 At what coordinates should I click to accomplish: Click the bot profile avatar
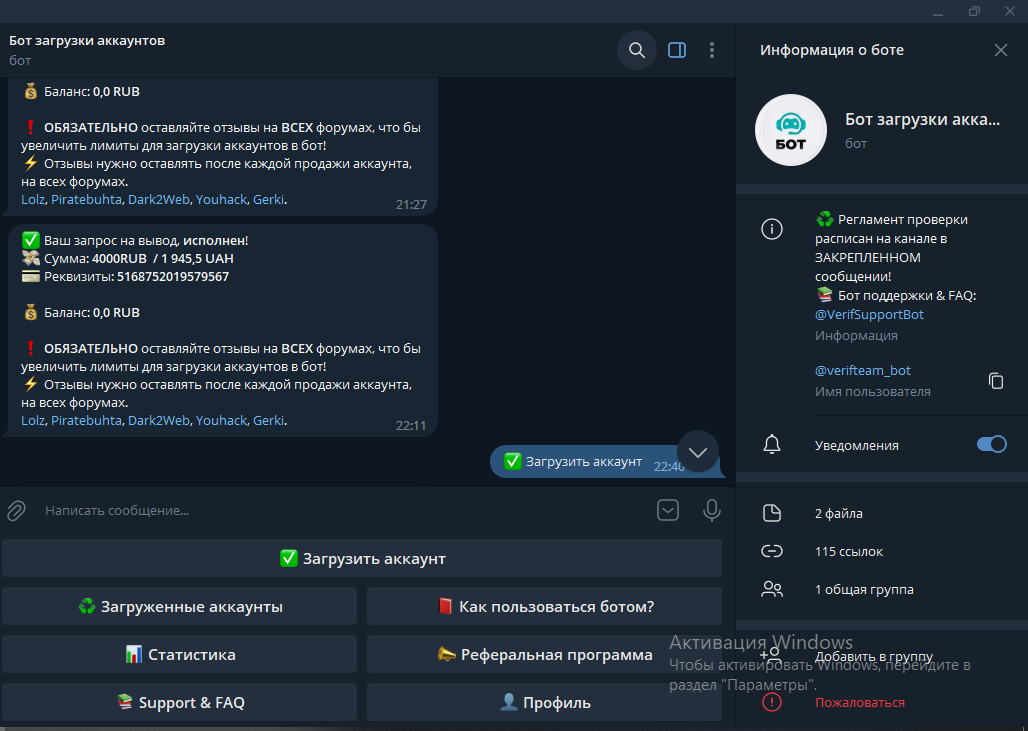pyautogui.click(x=790, y=131)
